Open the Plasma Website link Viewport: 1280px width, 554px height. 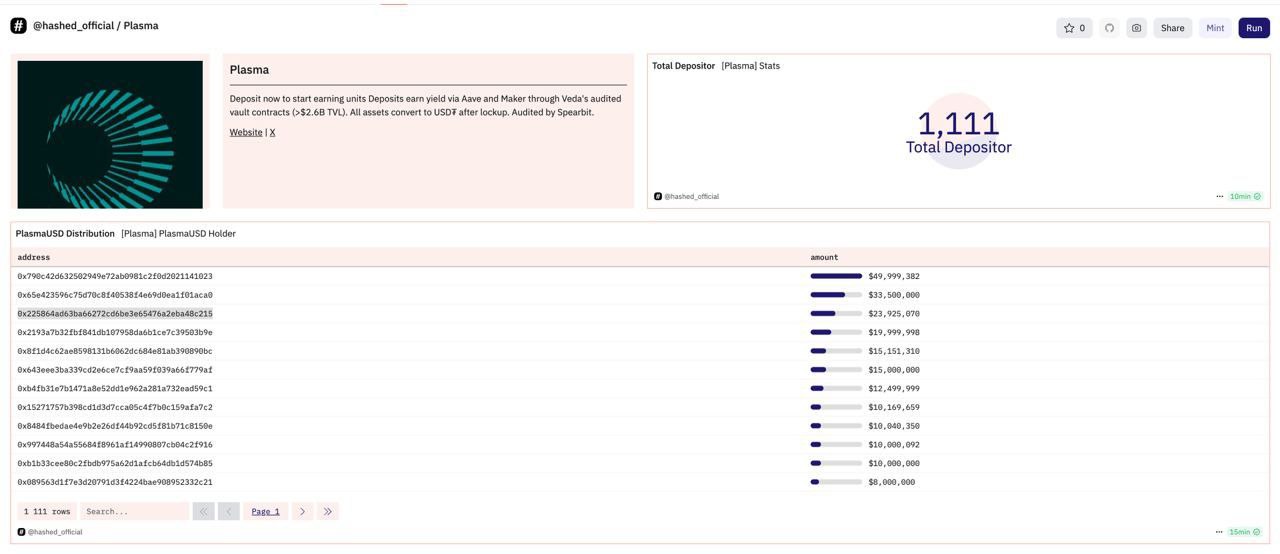coord(246,132)
